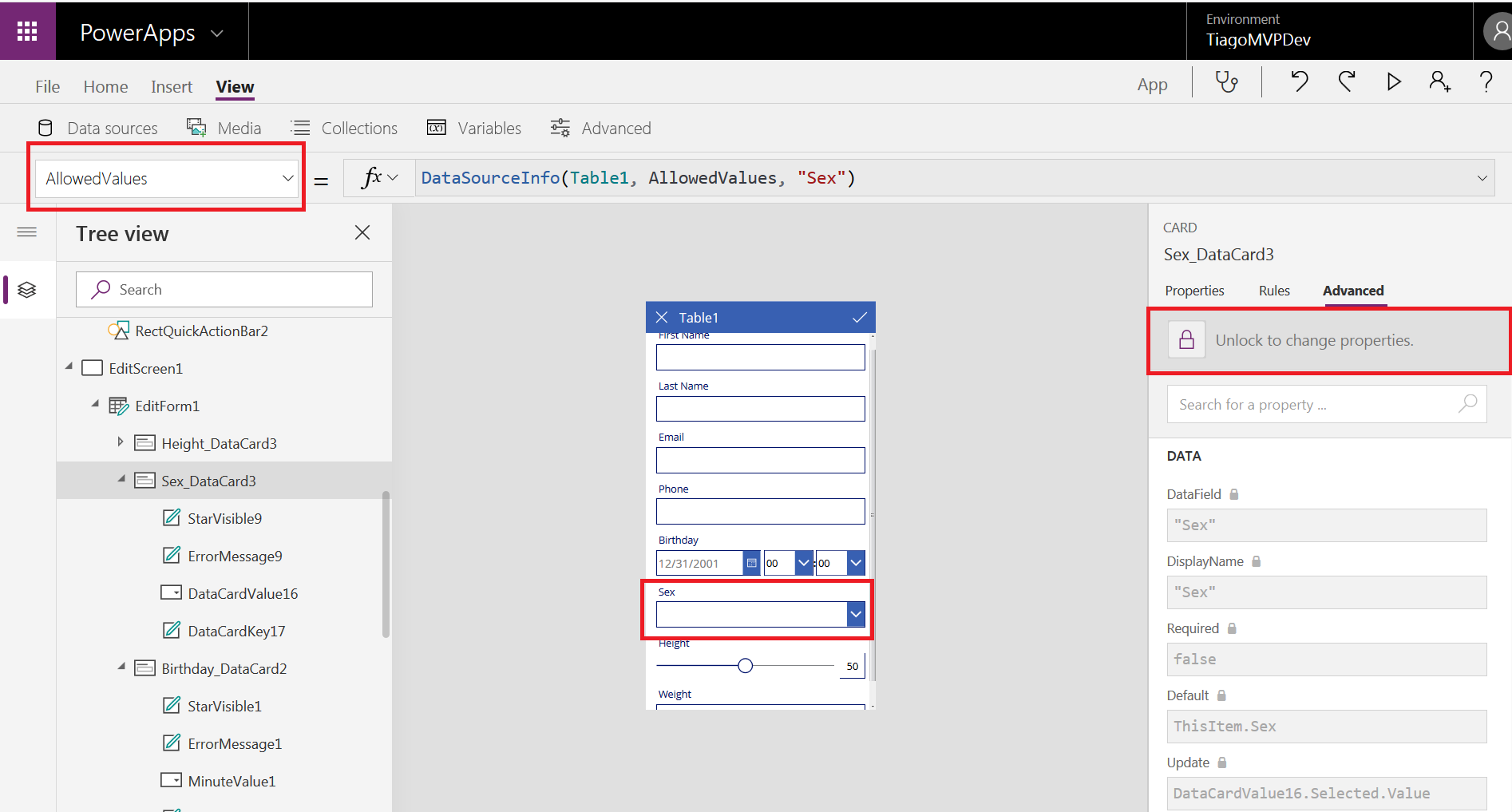
Task: Open the AllowedValues property dropdown
Action: coord(287,179)
